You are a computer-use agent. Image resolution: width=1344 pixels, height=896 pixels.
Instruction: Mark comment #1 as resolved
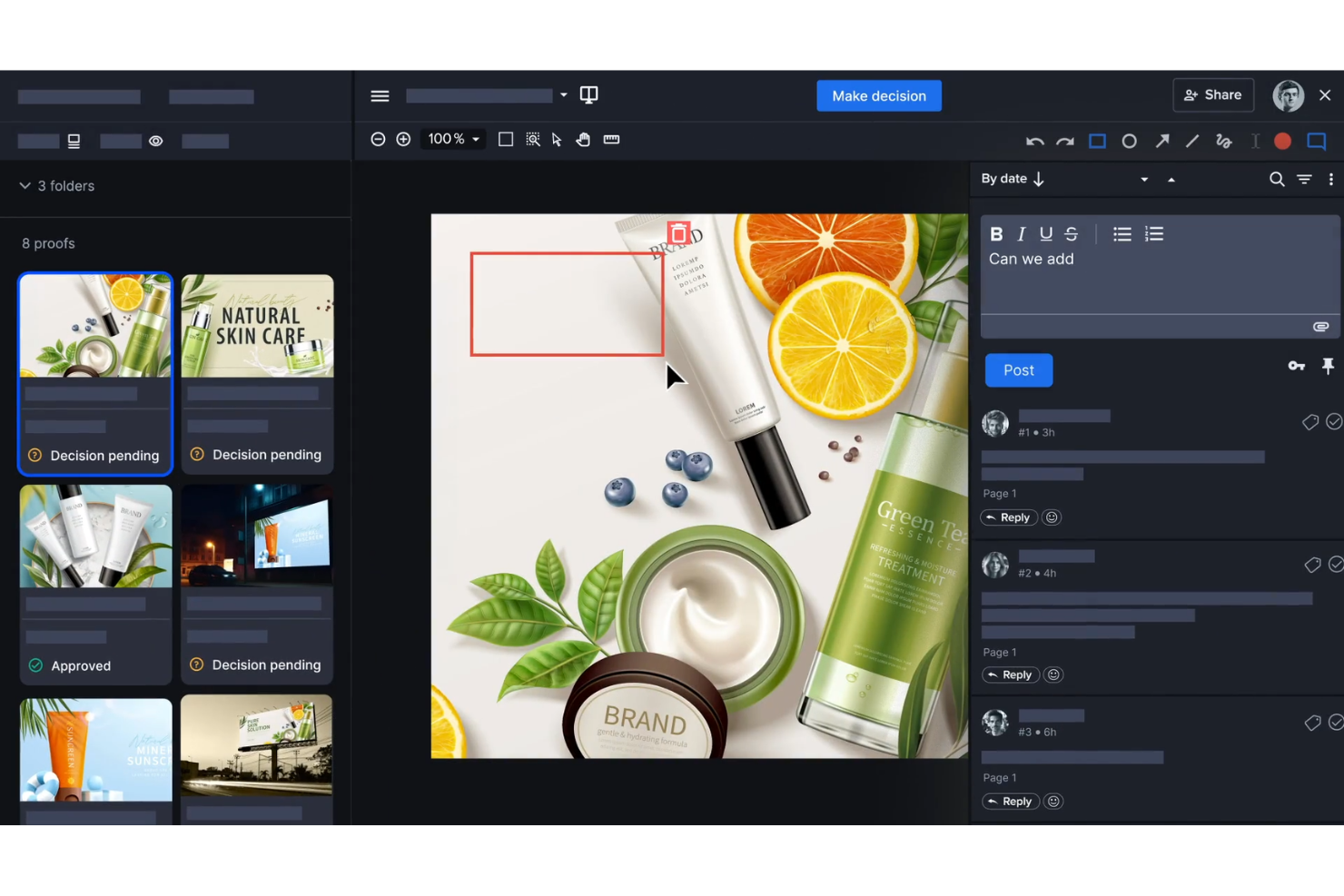(1333, 421)
